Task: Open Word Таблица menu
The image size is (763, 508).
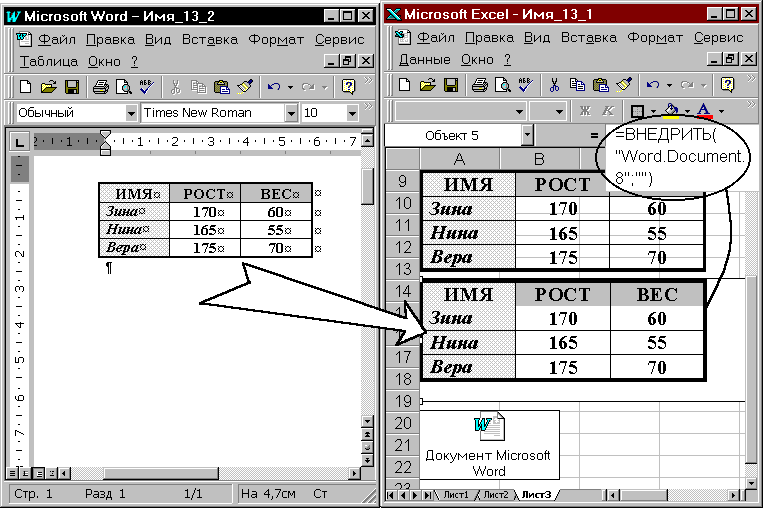Action: tap(49, 62)
